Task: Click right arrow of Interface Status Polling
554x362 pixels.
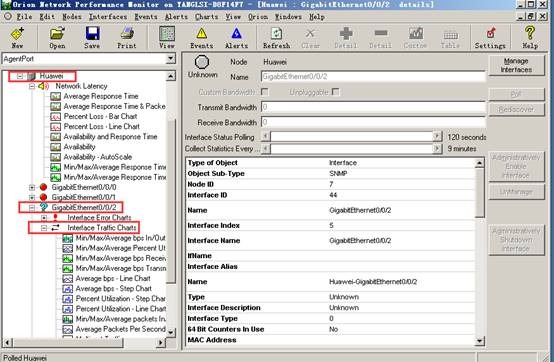Action: (437, 136)
